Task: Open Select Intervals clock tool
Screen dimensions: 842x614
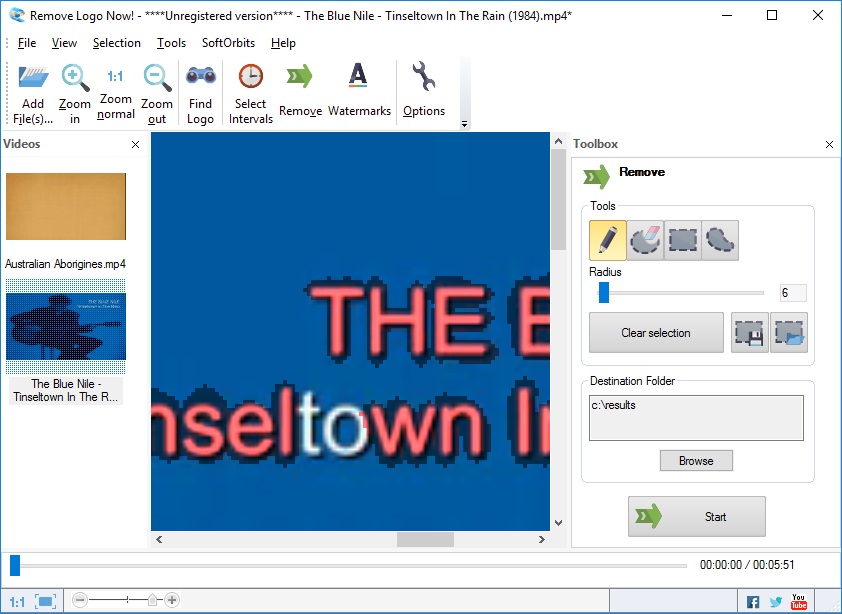Action: coord(251,76)
